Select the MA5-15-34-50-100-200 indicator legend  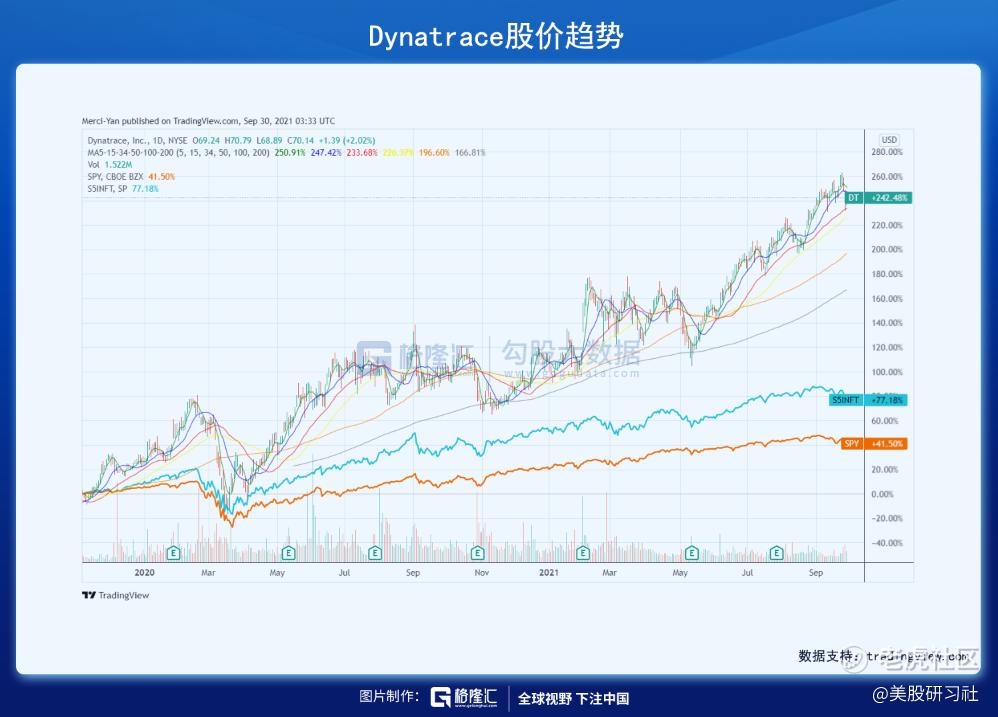[178, 153]
